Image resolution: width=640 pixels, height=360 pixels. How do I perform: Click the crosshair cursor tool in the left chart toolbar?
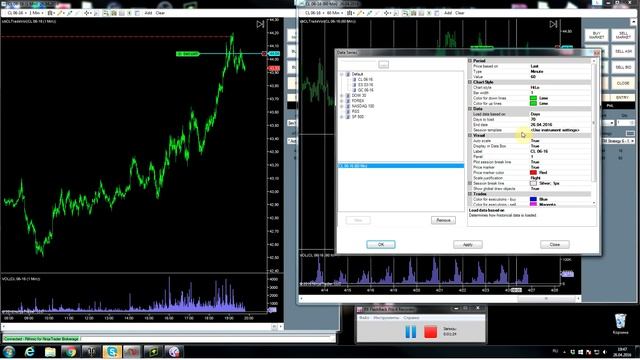(x=87, y=13)
